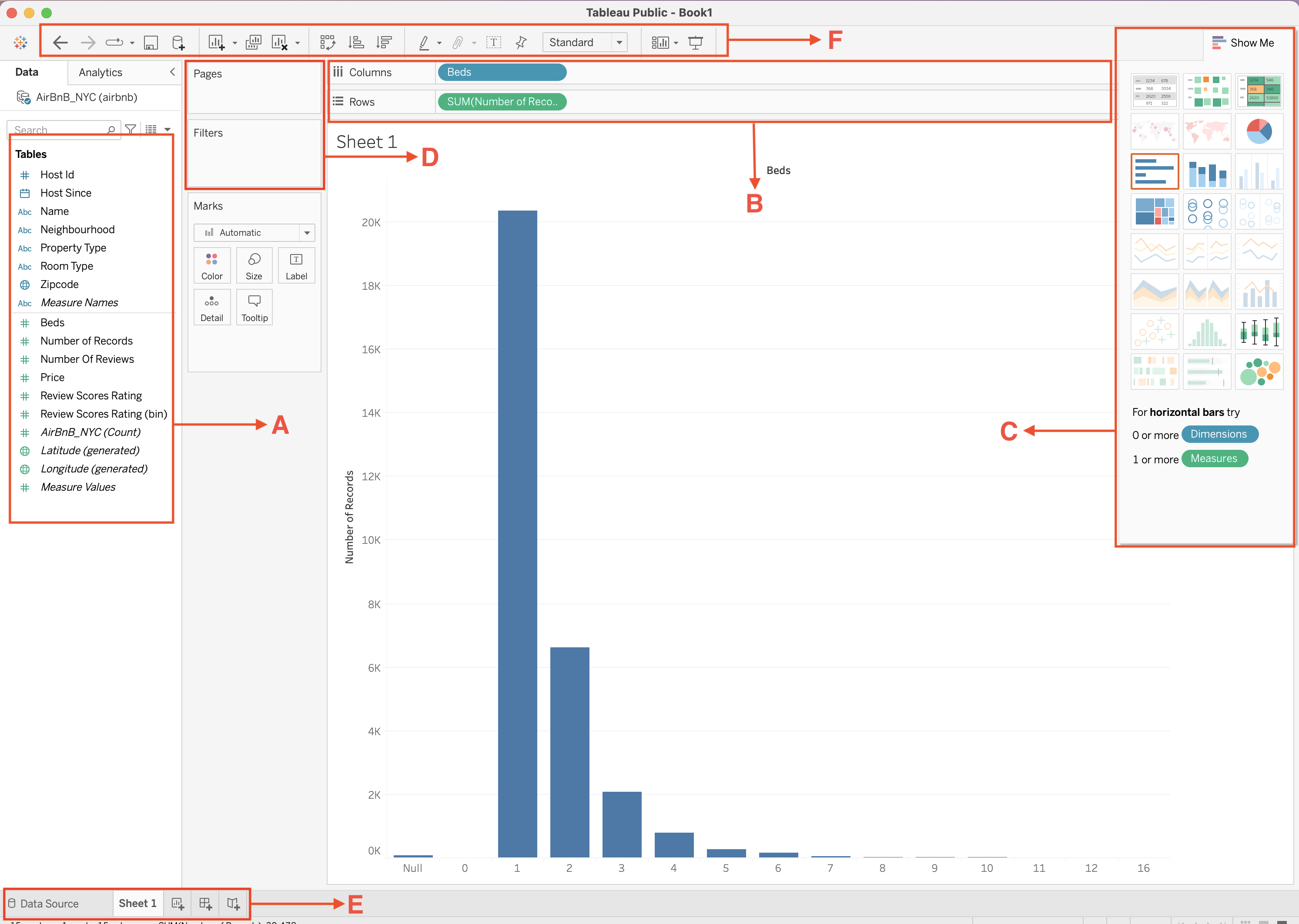Click the Sort Ascending toolbar icon

(x=356, y=43)
